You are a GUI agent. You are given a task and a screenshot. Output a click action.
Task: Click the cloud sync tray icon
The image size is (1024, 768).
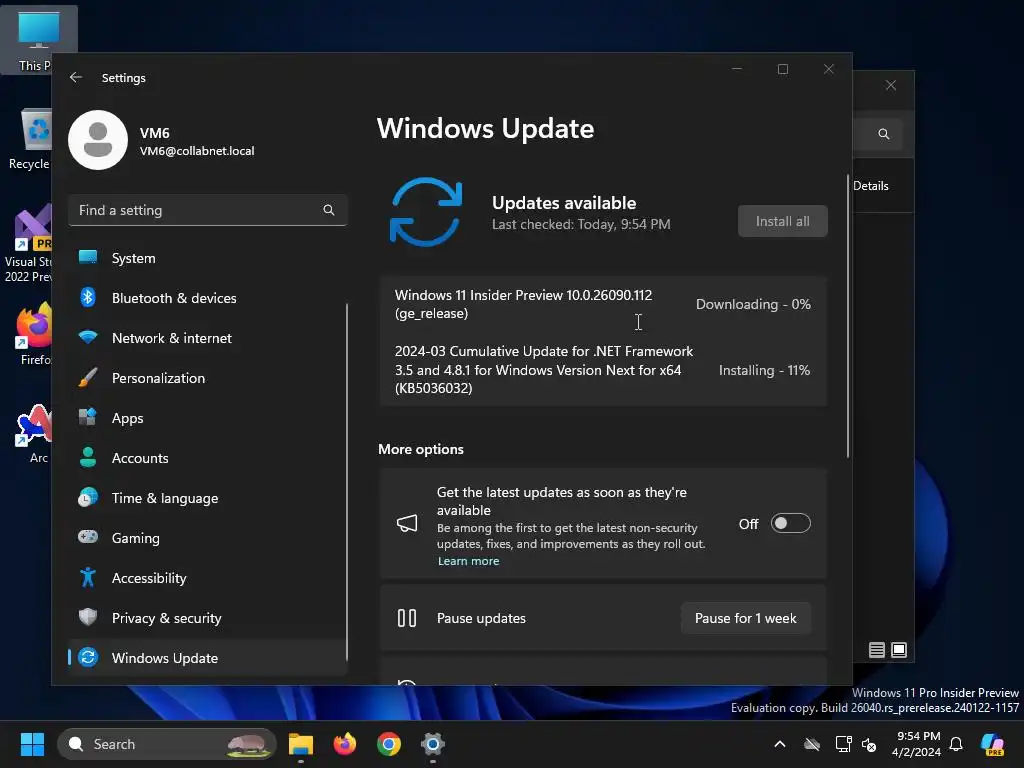[812, 744]
